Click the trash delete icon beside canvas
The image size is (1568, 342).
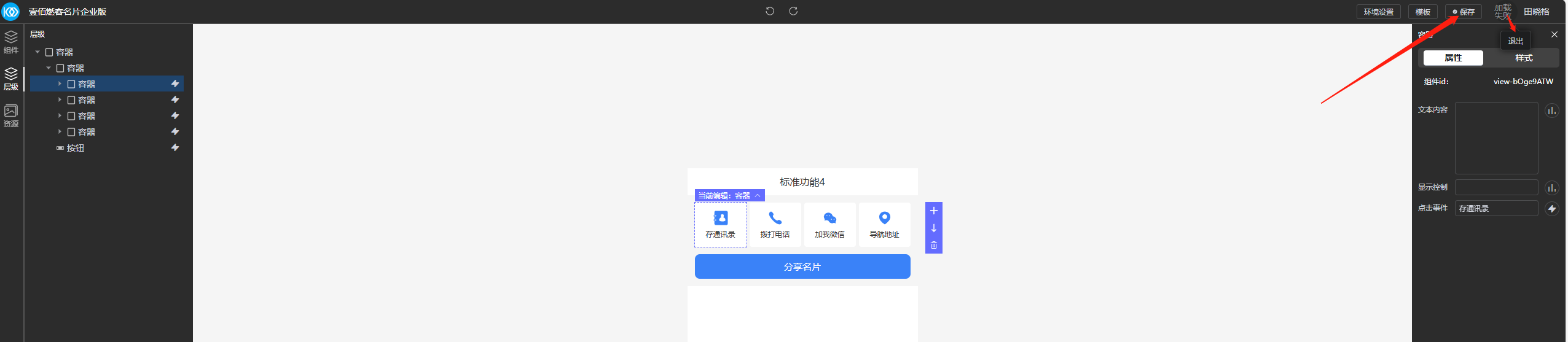[933, 245]
